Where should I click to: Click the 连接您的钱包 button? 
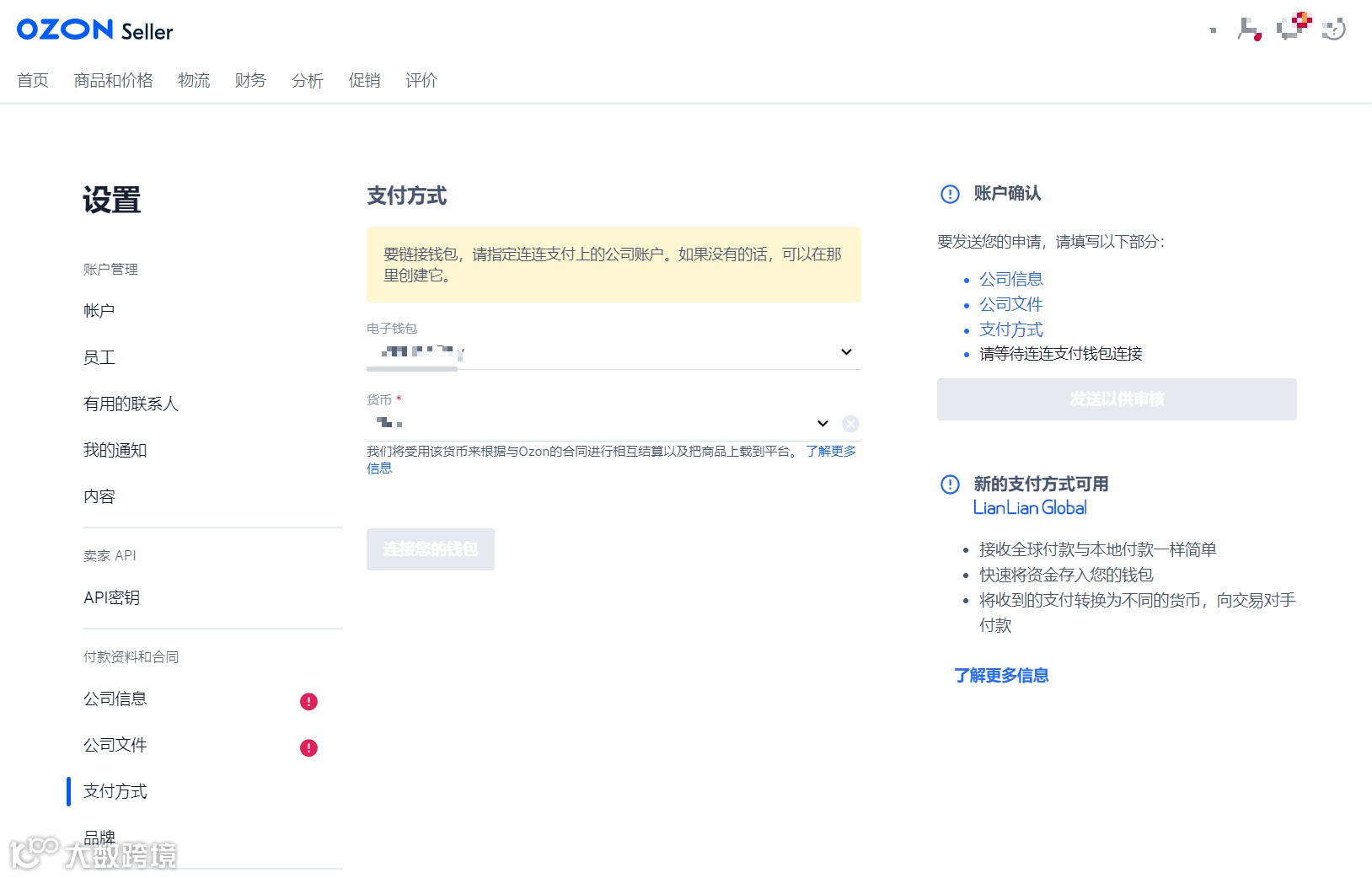coord(431,549)
